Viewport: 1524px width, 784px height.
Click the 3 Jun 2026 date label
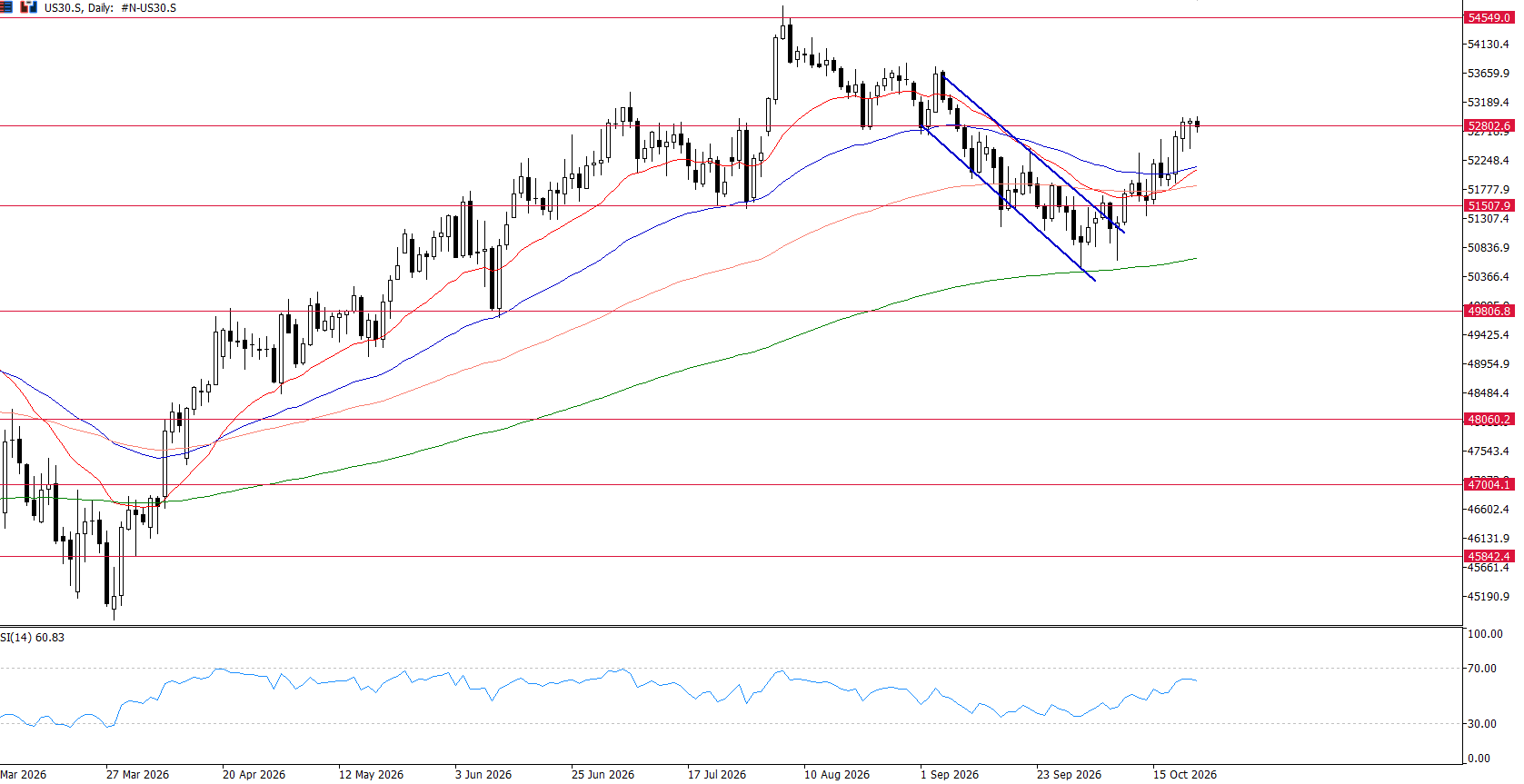pyautogui.click(x=483, y=775)
